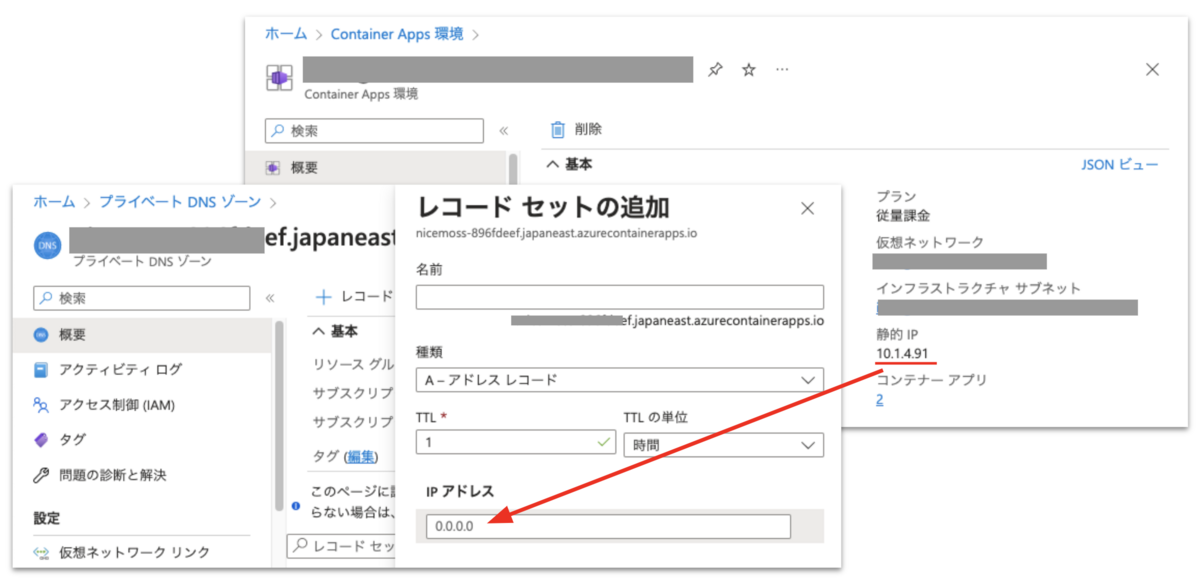Close the Container Apps environment blade
This screenshot has width=1200, height=584.
click(1152, 69)
